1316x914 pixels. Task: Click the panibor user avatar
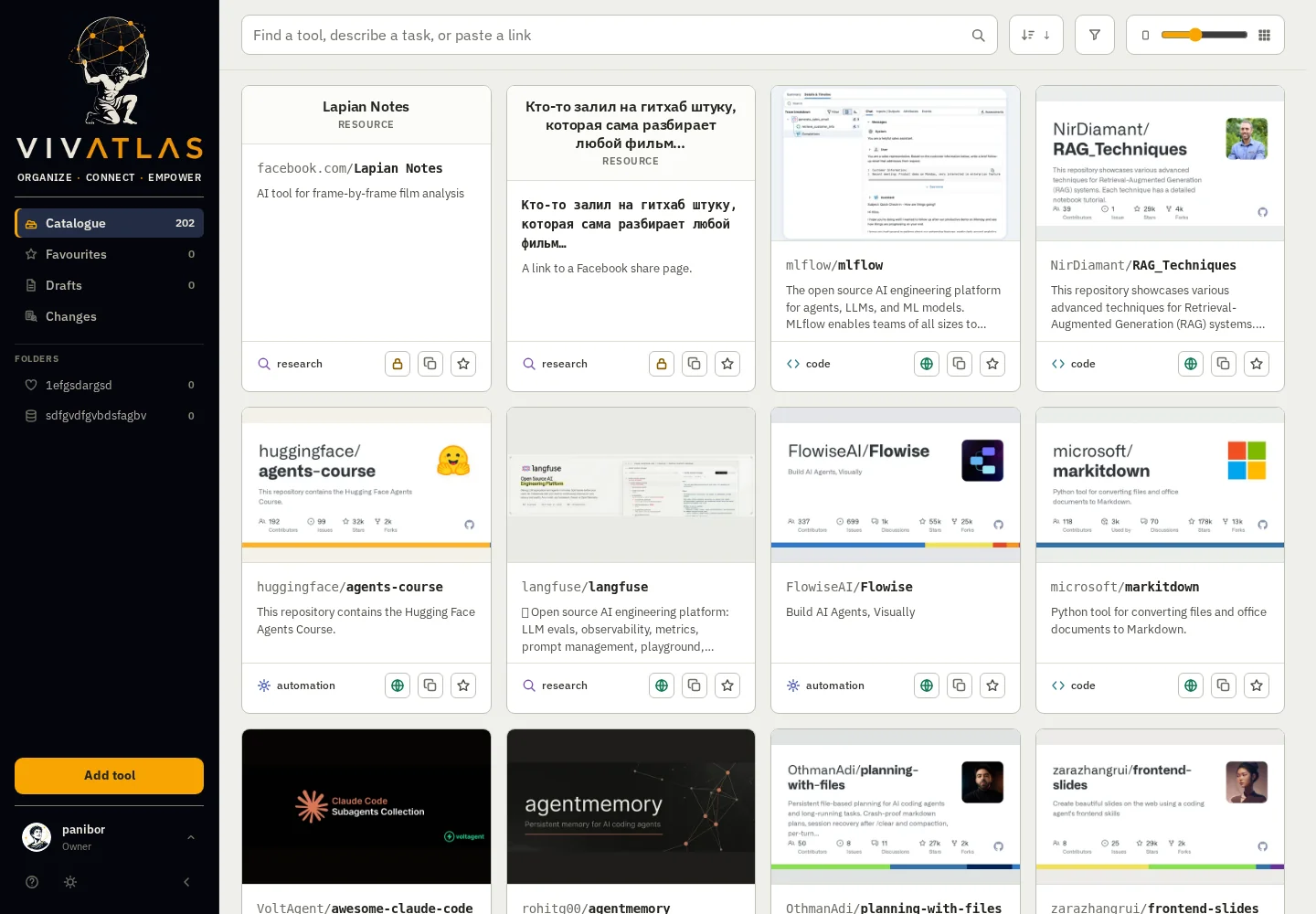37,837
